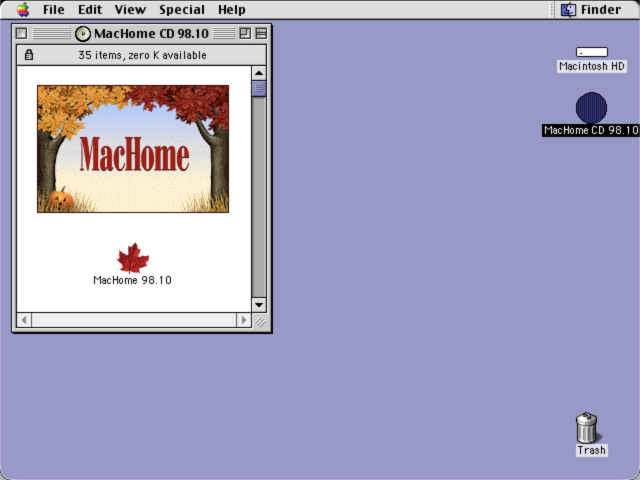Open the Edit menu

90,9
